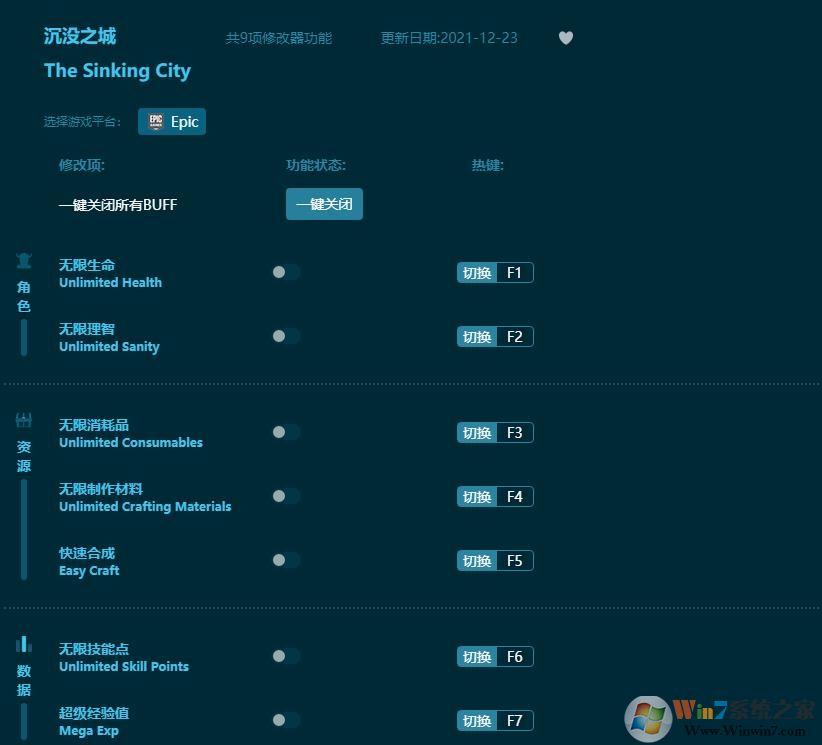Image resolution: width=822 pixels, height=745 pixels.
Task: Select the Epic platform option
Action: click(171, 121)
